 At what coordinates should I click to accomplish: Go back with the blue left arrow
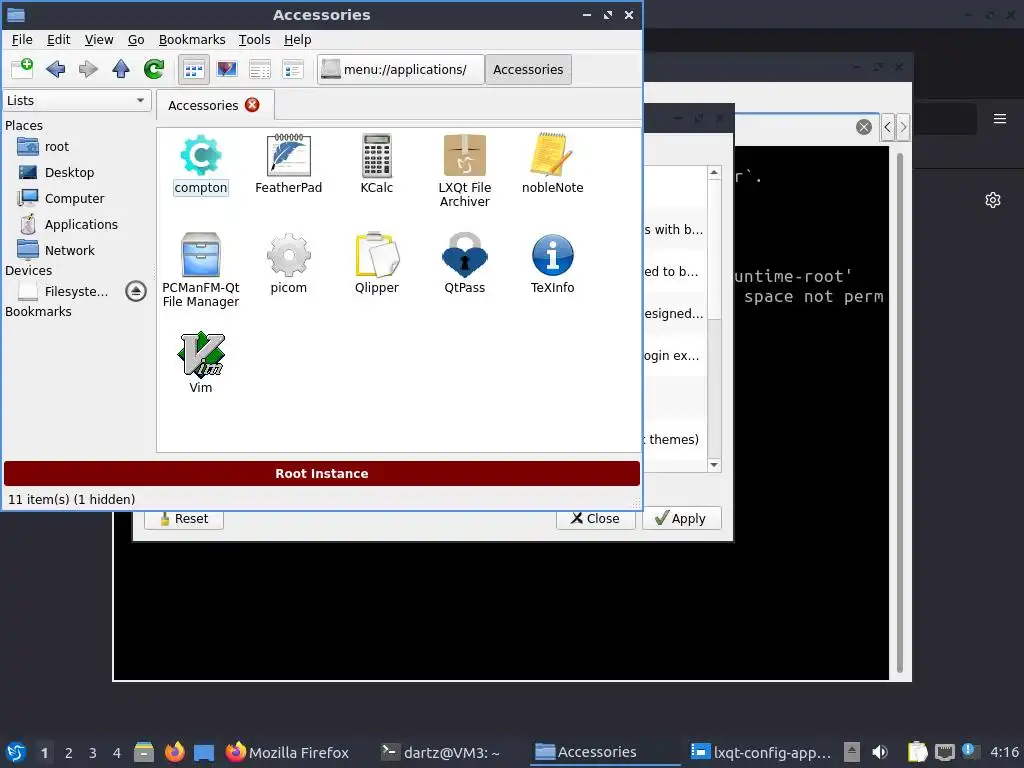point(56,69)
